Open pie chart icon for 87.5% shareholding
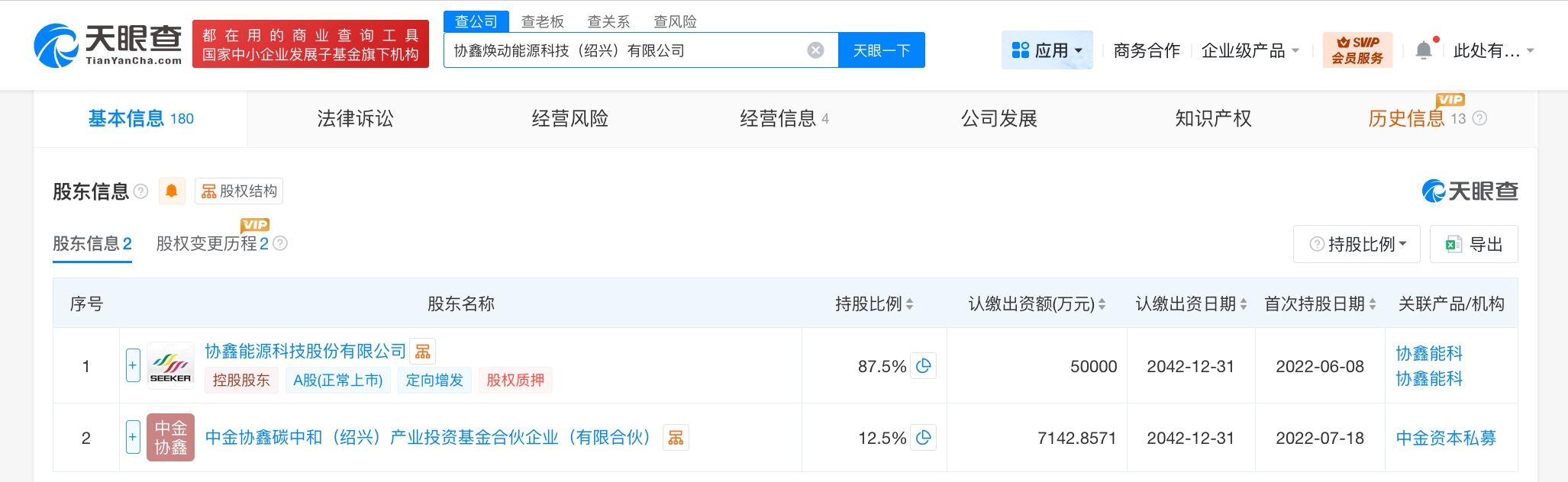 pos(924,366)
